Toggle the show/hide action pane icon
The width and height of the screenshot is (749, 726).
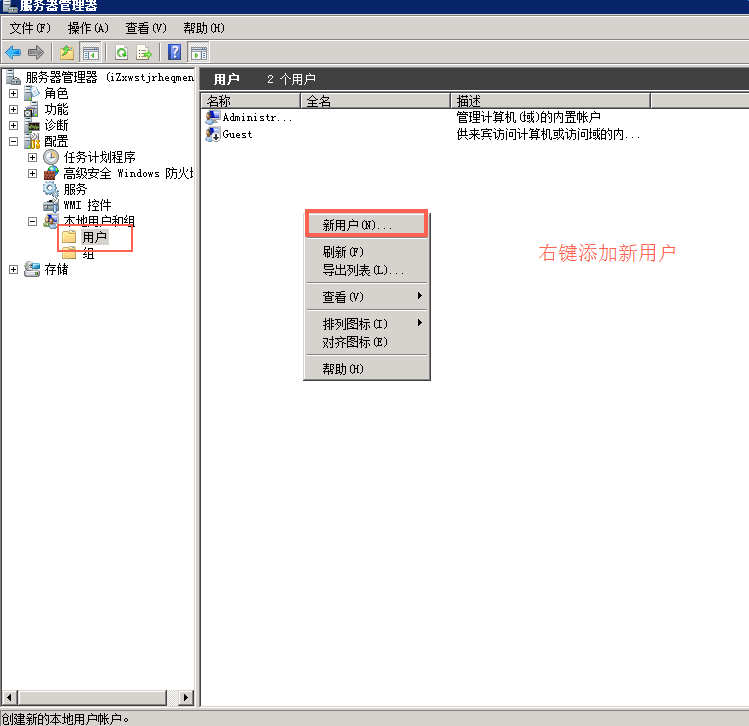click(198, 52)
